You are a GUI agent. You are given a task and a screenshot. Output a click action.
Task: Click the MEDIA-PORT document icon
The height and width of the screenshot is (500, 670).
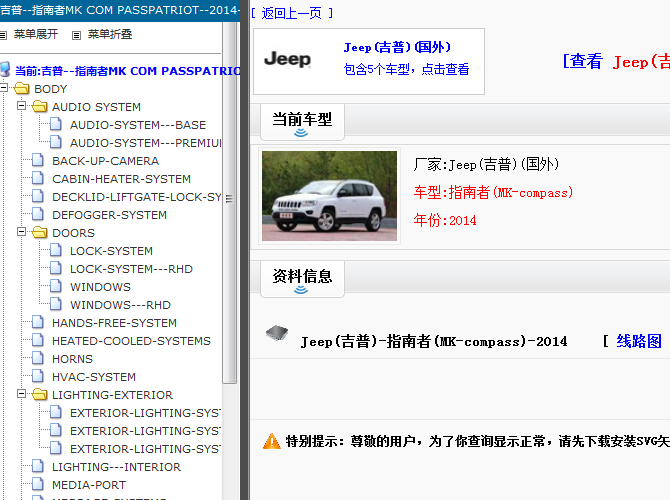click(x=38, y=484)
